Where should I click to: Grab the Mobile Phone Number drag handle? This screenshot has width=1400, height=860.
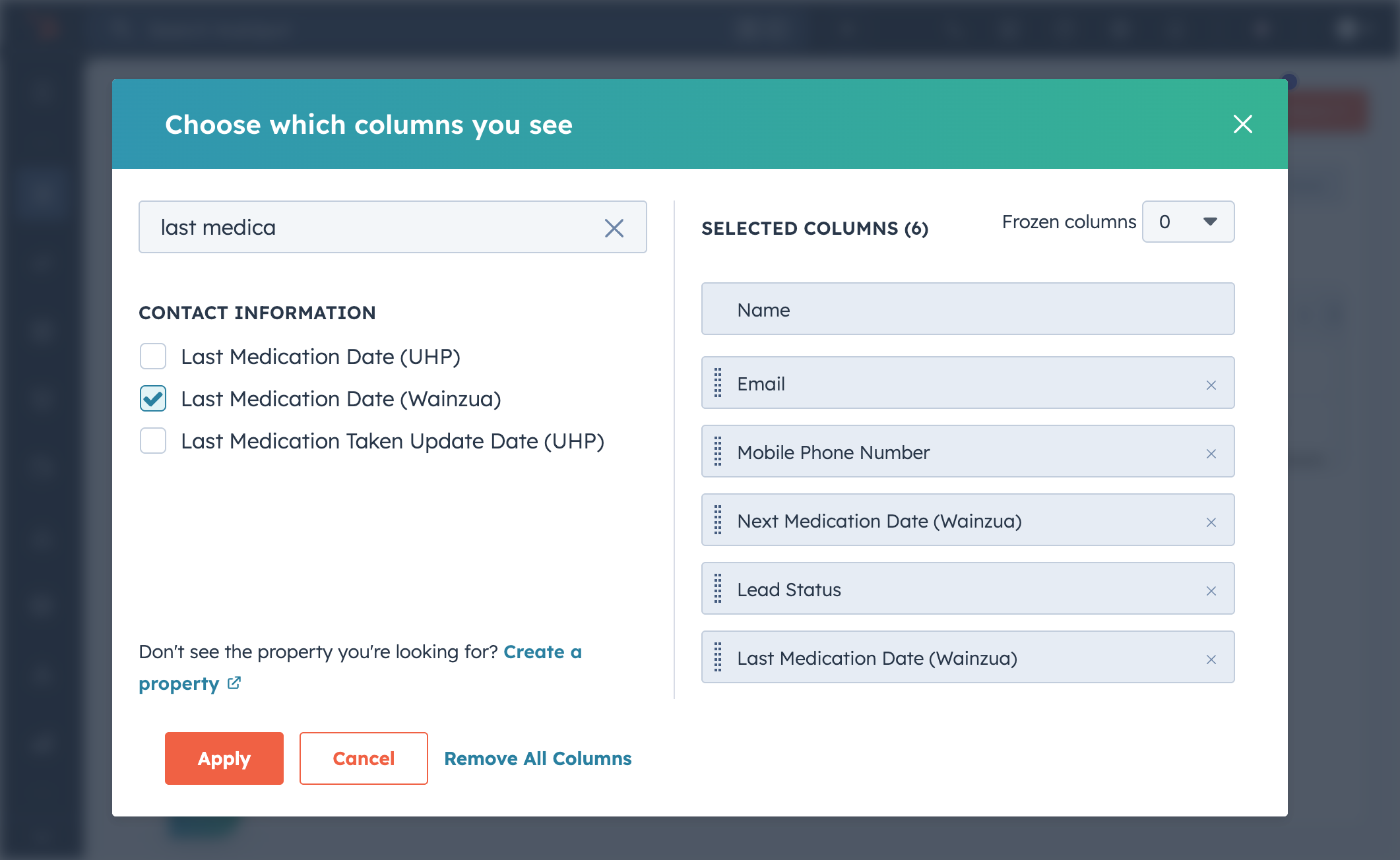(x=718, y=452)
